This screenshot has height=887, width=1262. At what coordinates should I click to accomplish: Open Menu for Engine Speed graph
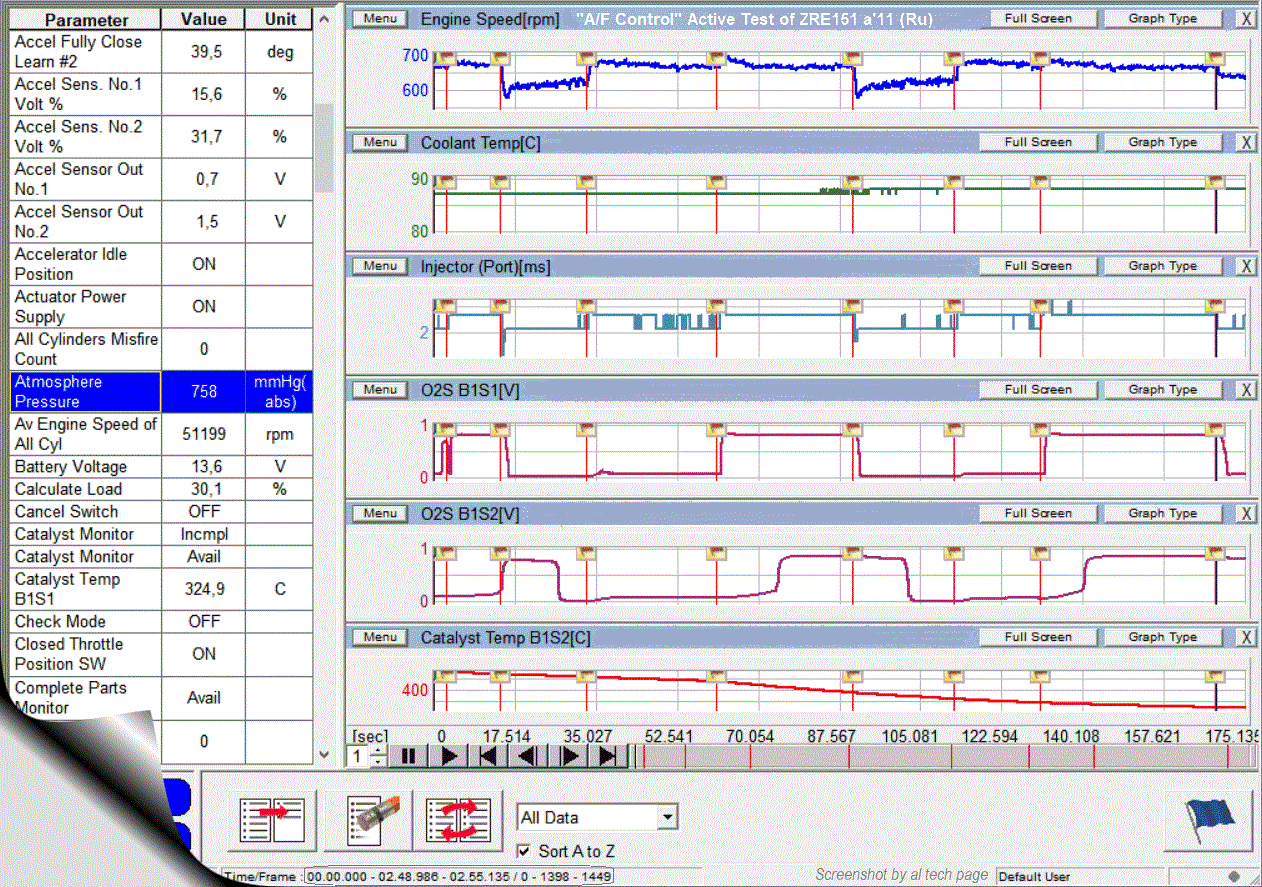380,19
